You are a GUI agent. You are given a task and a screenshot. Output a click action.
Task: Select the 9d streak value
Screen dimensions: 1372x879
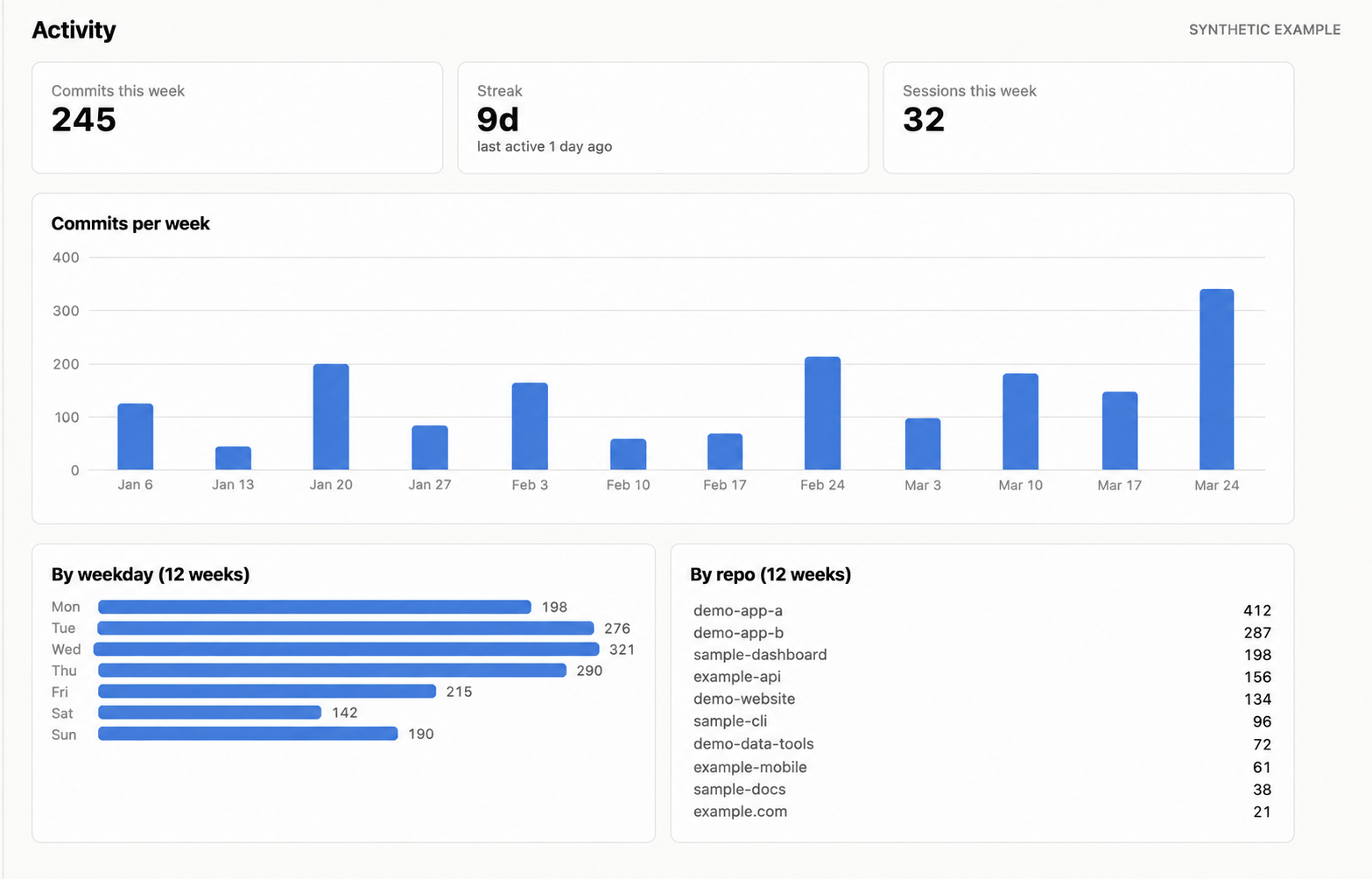coord(498,120)
